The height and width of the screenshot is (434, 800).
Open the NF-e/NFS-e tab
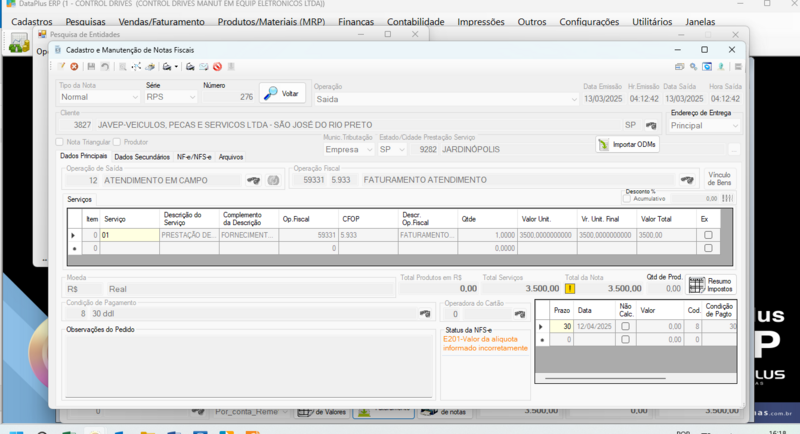point(194,157)
